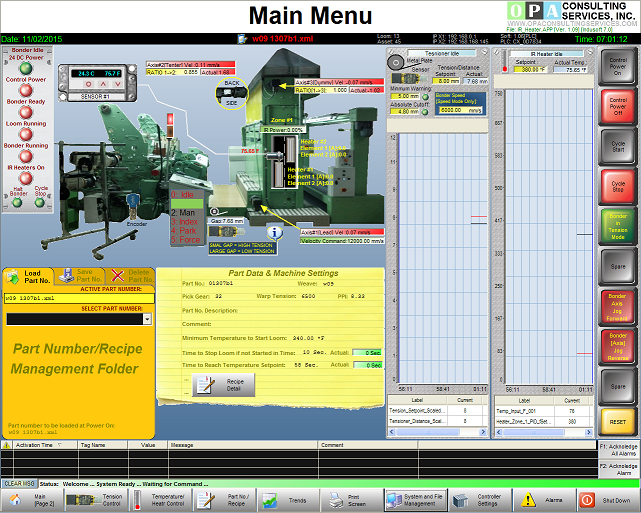Click the Encoder icon below the loom
This screenshot has width=641, height=513.
132,205
